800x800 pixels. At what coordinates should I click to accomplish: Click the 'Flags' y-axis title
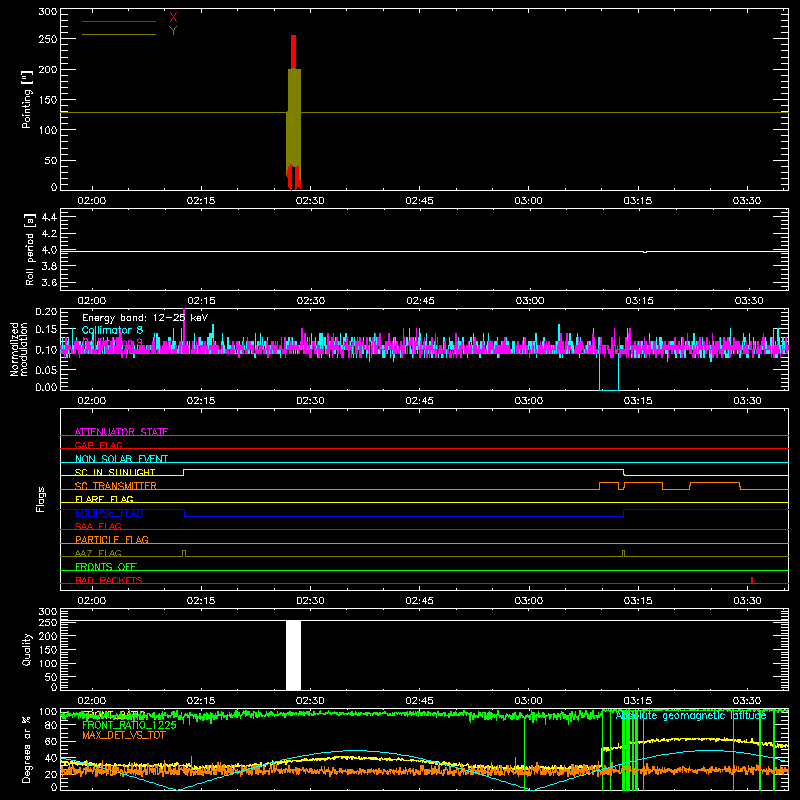tap(40, 499)
